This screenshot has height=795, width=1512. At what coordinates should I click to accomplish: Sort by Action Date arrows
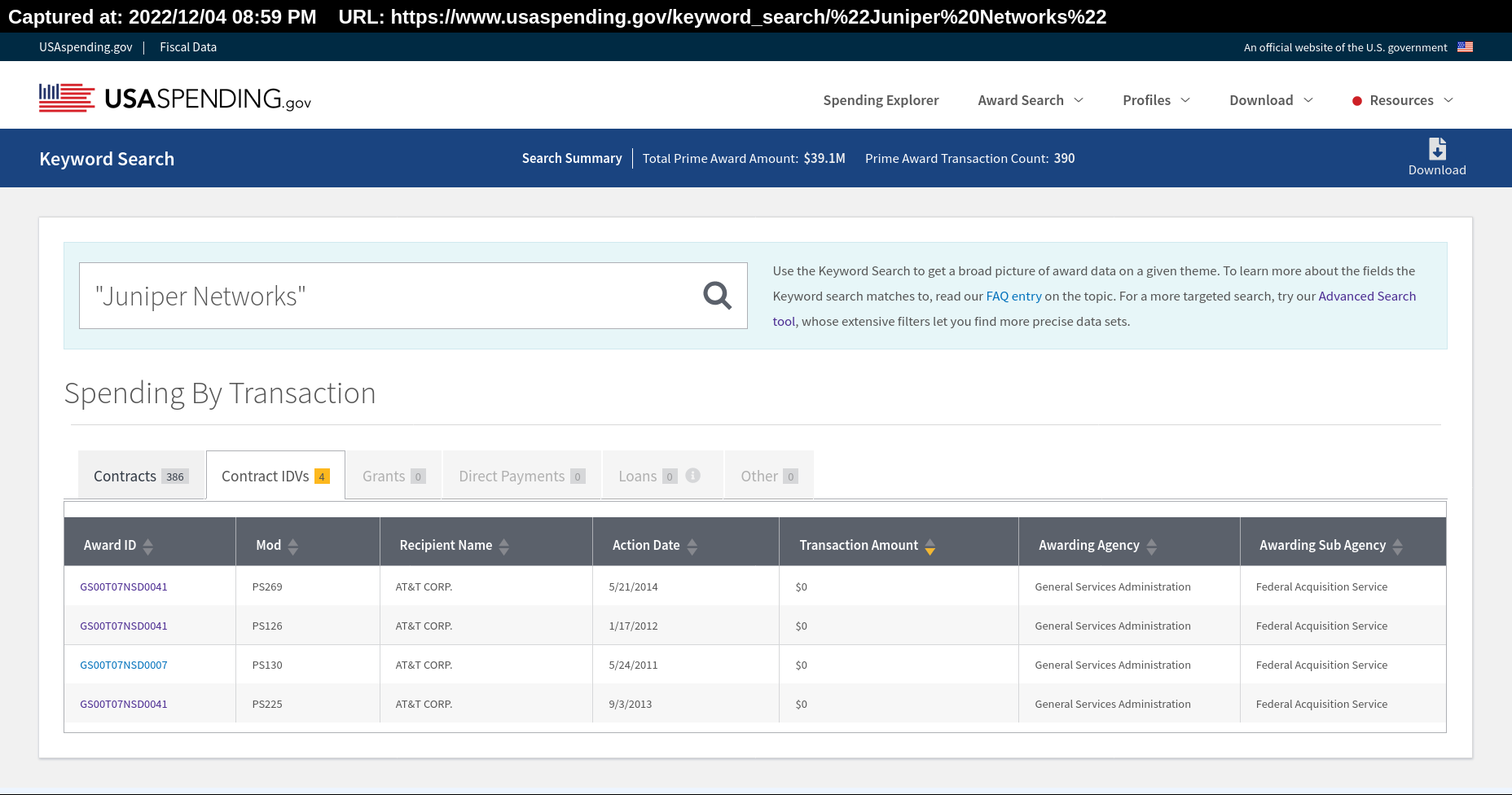point(692,546)
